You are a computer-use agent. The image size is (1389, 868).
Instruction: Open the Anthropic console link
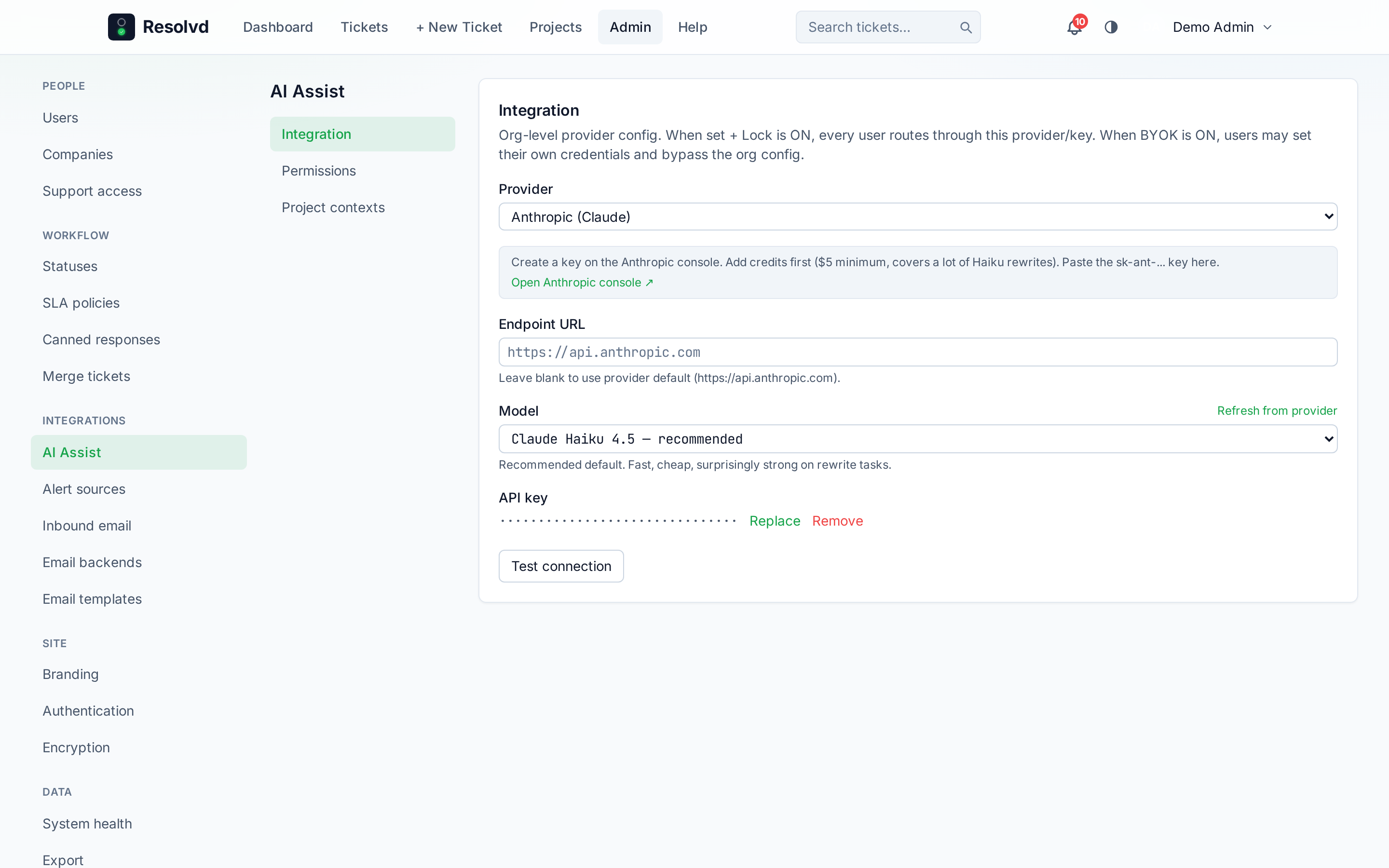582,283
